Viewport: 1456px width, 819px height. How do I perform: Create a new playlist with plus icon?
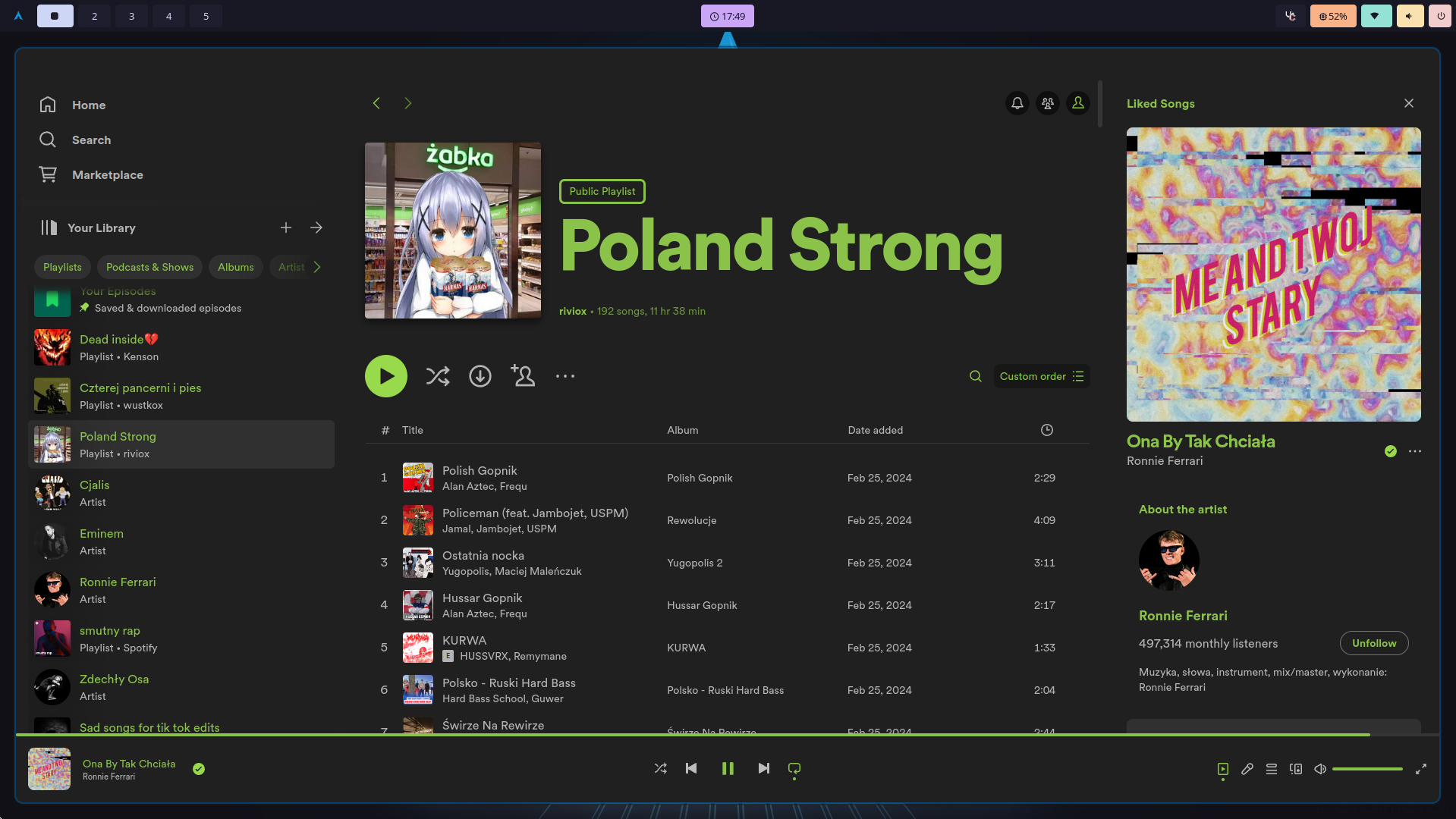tap(286, 227)
